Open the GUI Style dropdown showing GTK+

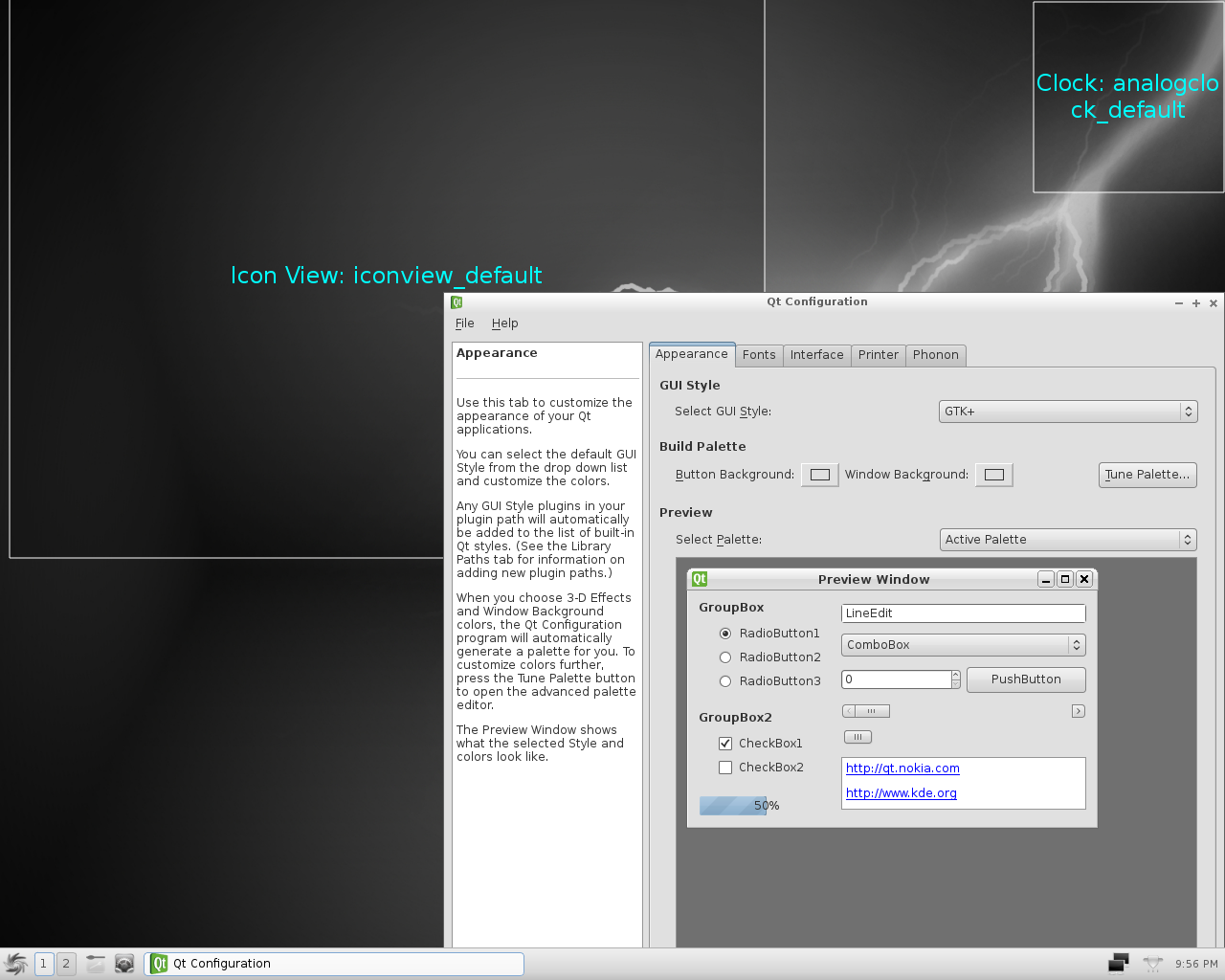tap(1068, 412)
